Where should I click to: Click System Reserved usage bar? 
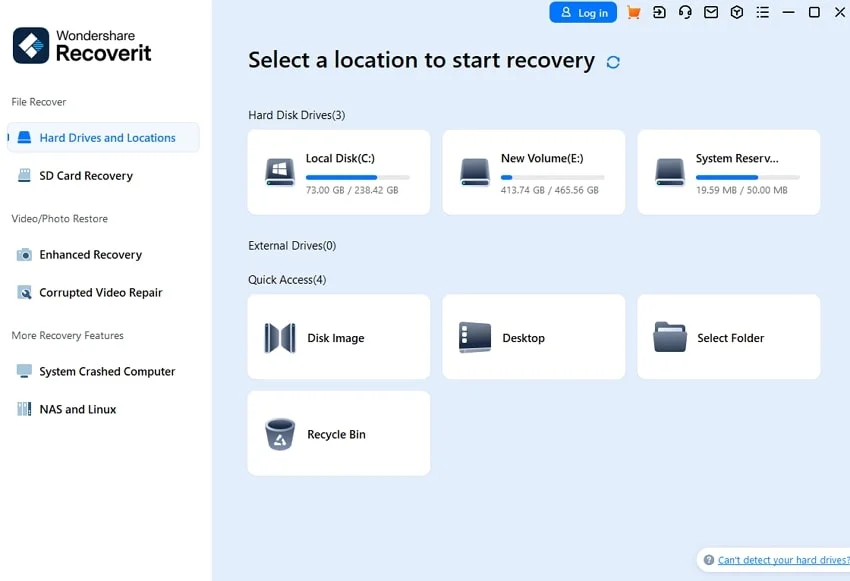(748, 177)
